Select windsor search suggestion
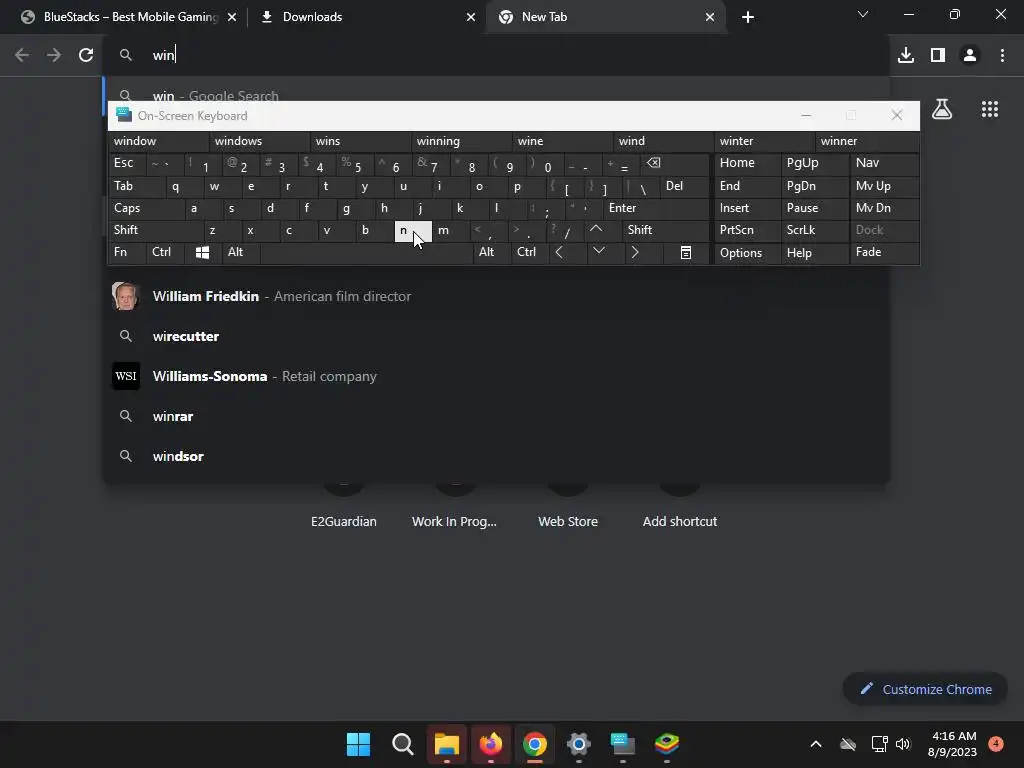This screenshot has width=1024, height=768. [496, 456]
